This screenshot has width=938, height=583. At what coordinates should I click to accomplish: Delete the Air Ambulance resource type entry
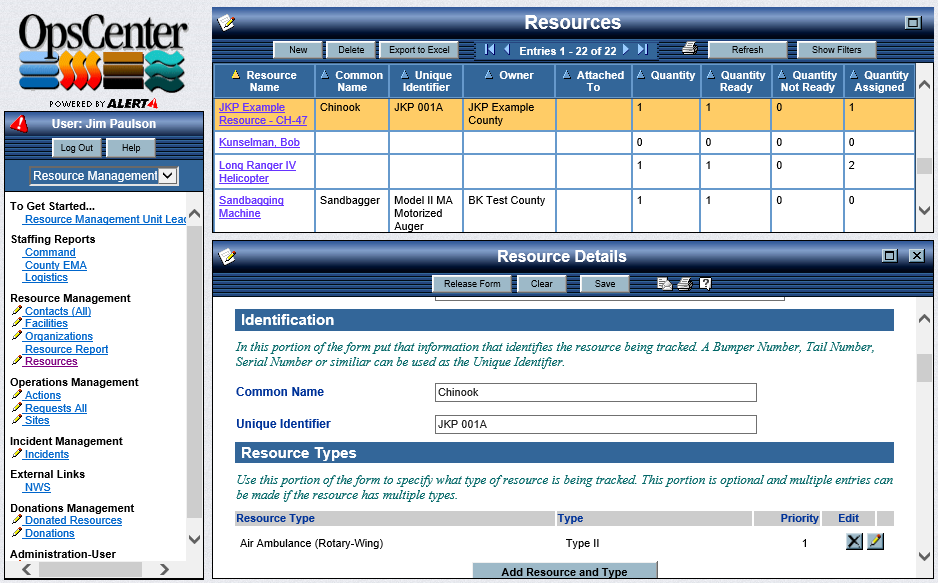[853, 542]
